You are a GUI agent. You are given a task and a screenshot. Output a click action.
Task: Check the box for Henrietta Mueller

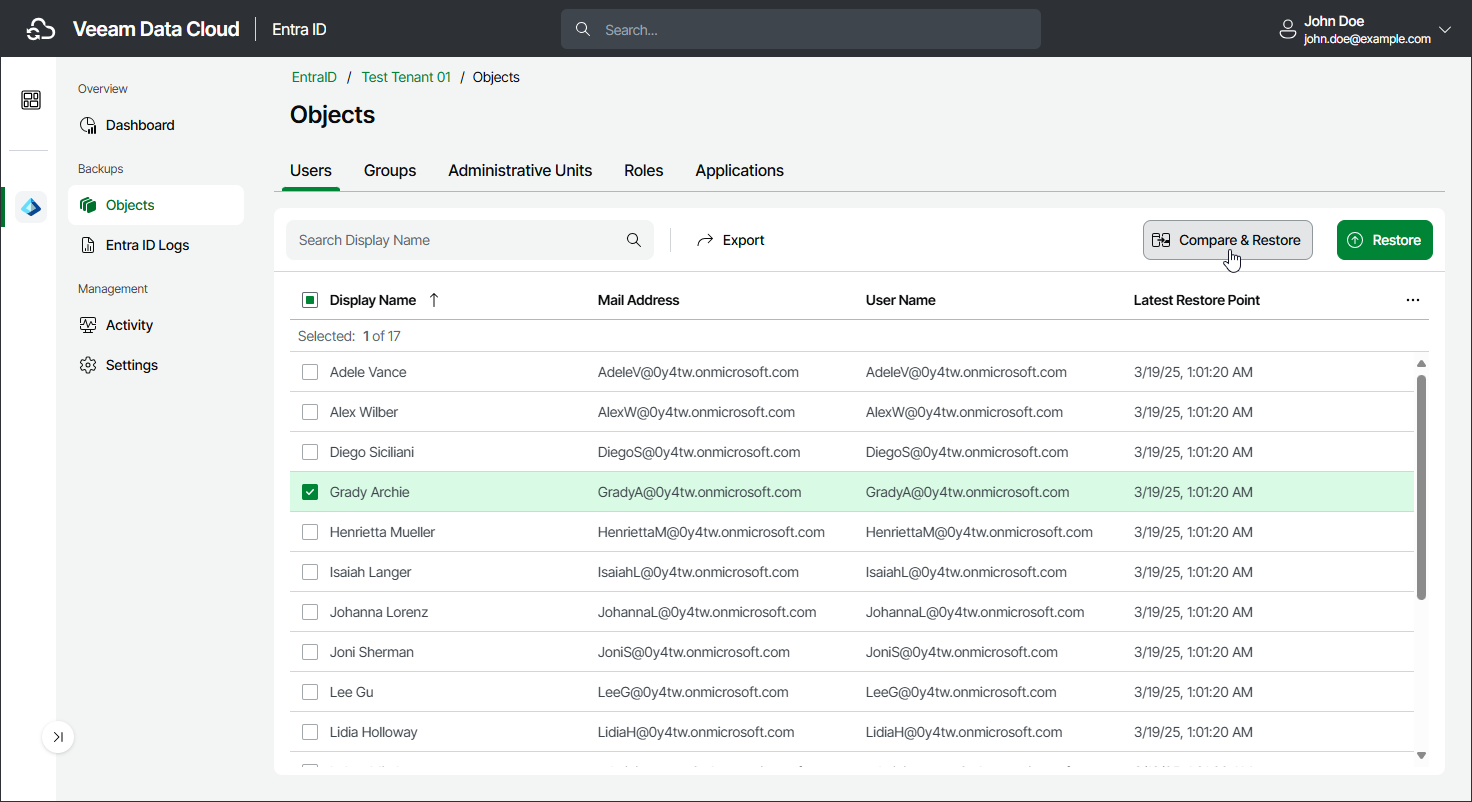pos(310,532)
